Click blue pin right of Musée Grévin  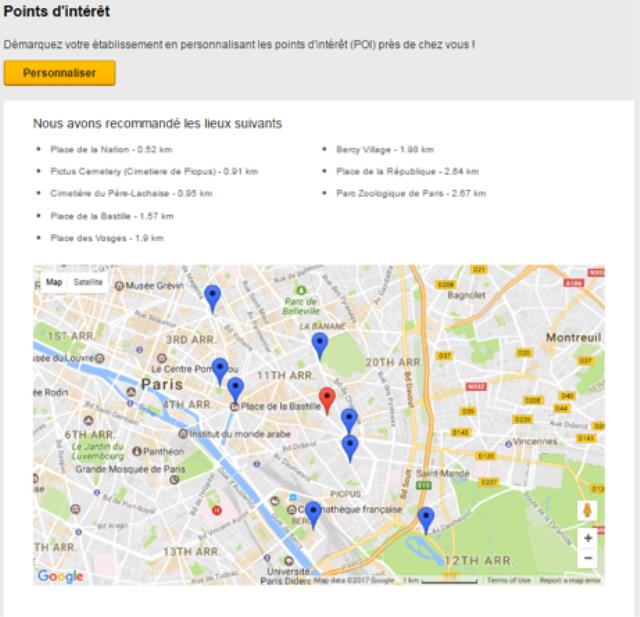pyautogui.click(x=212, y=298)
